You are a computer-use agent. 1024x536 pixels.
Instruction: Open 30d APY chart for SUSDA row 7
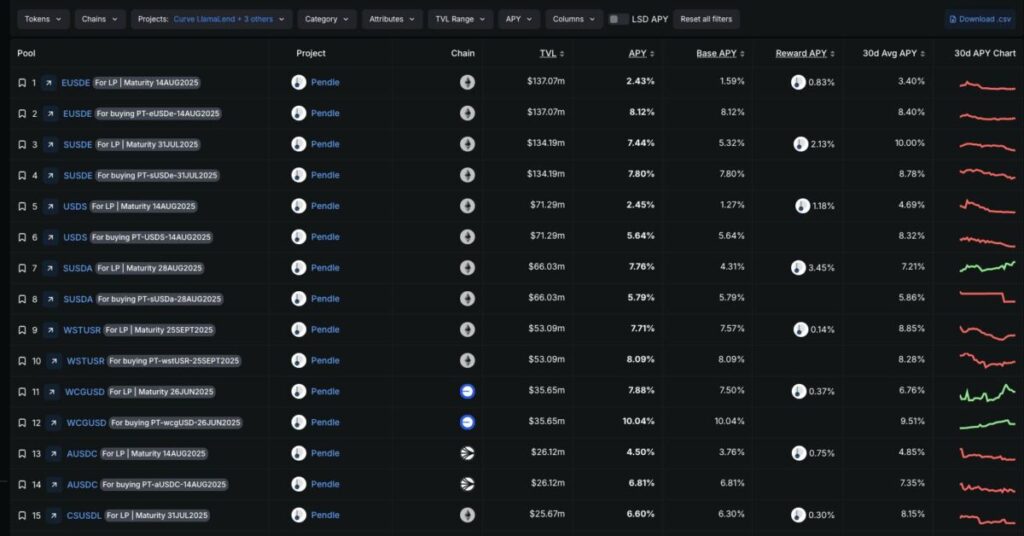click(986, 268)
